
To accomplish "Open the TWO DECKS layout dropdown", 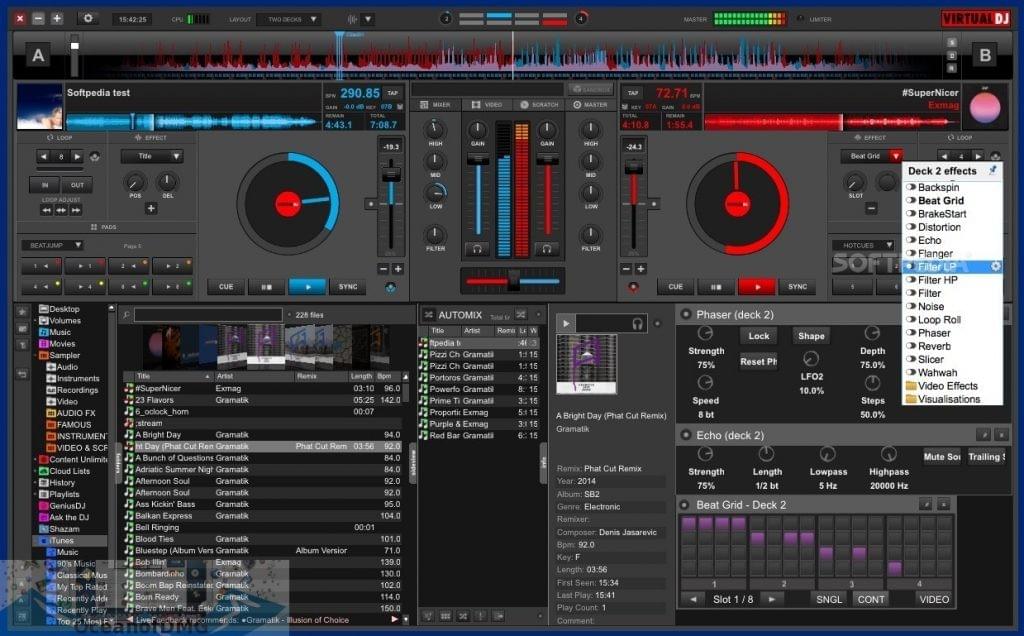I will (x=289, y=17).
